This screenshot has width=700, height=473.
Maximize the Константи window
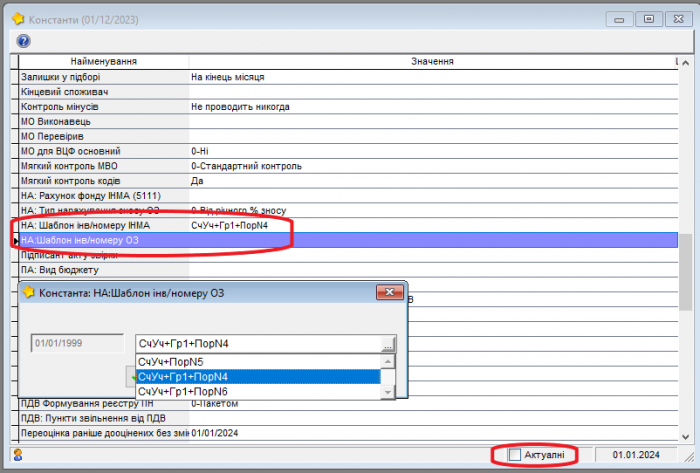[x=649, y=17]
